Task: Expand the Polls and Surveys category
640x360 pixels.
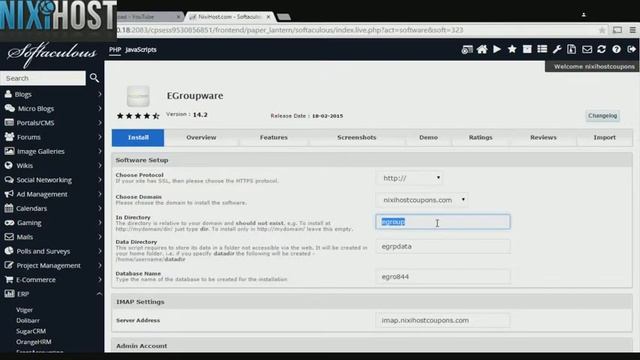Action: pyautogui.click(x=52, y=251)
